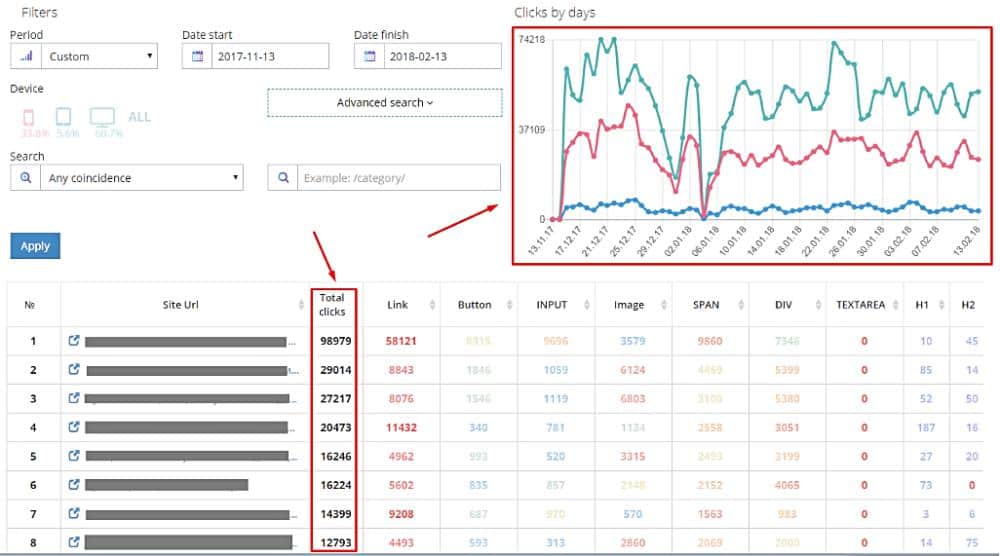Screen dimensions: 1000x556
Task: Sort table by Link column header
Action: (x=397, y=304)
